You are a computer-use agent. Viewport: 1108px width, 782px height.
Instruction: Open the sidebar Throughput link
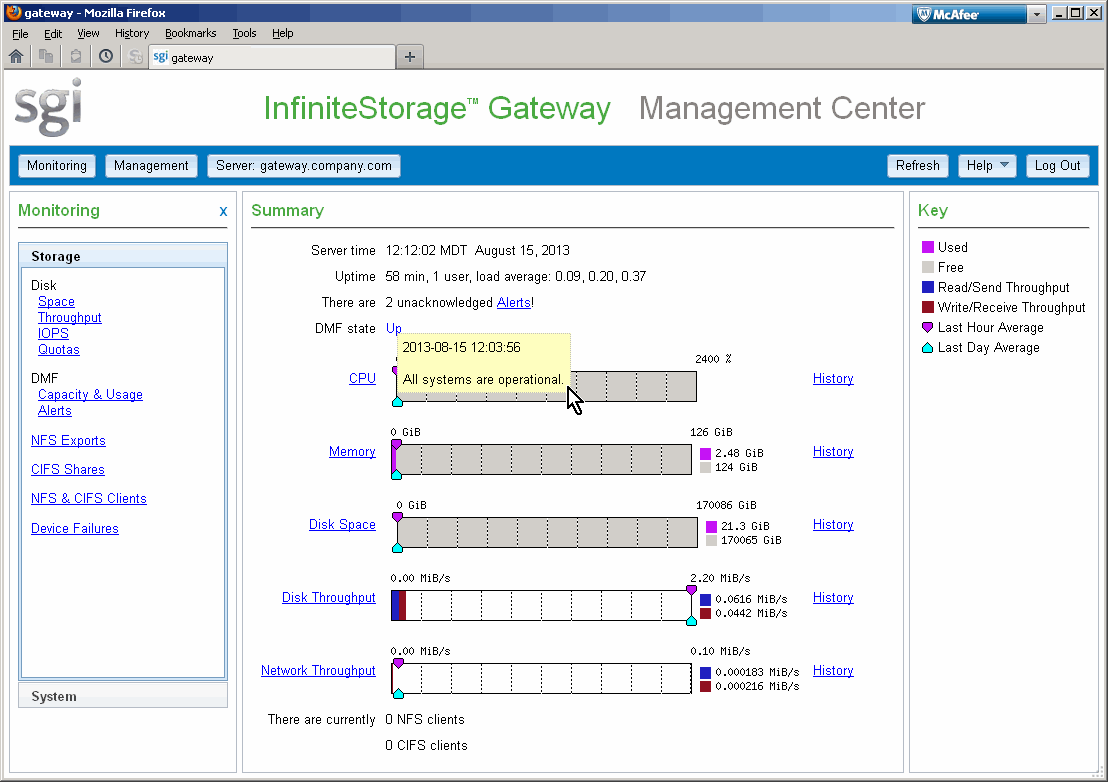(x=70, y=317)
